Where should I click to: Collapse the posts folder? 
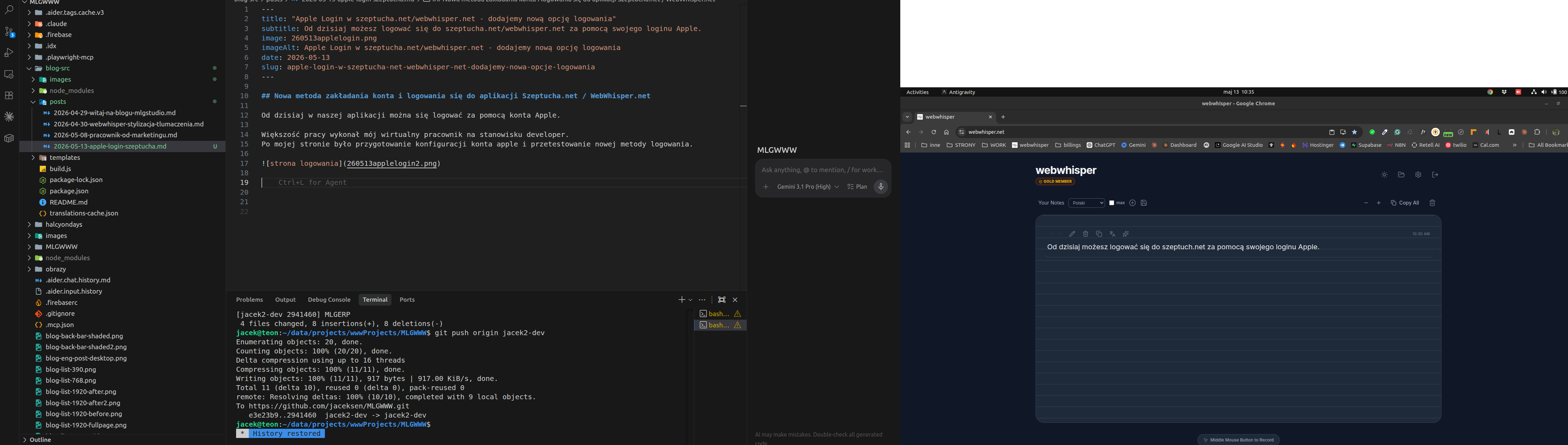(33, 102)
